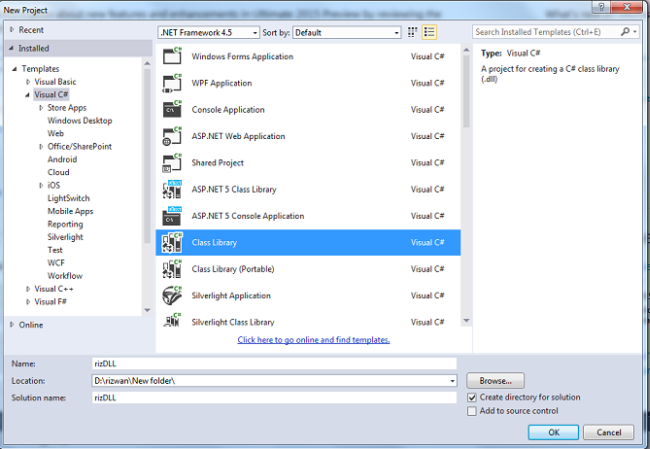Image resolution: width=650 pixels, height=449 pixels.
Task: Click the project Name input field
Action: click(274, 364)
